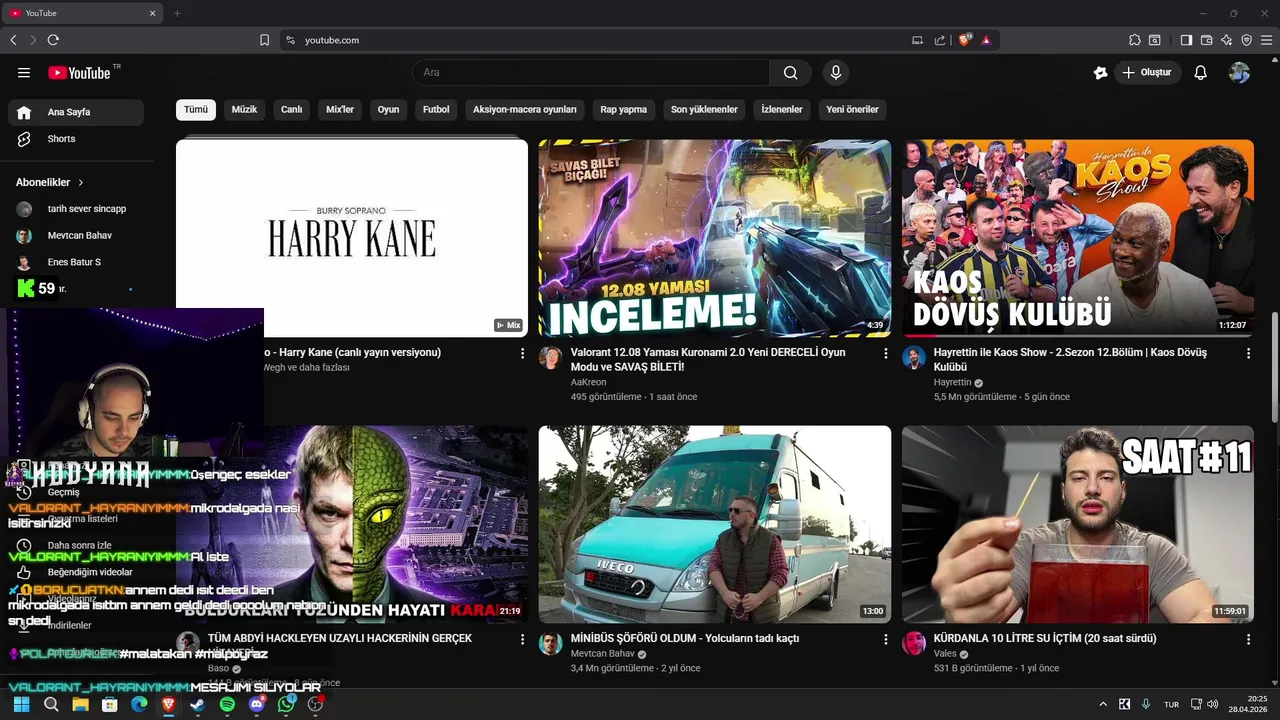Select the Son yüklenenler chip
Viewport: 1280px width, 720px height.
pyautogui.click(x=704, y=109)
